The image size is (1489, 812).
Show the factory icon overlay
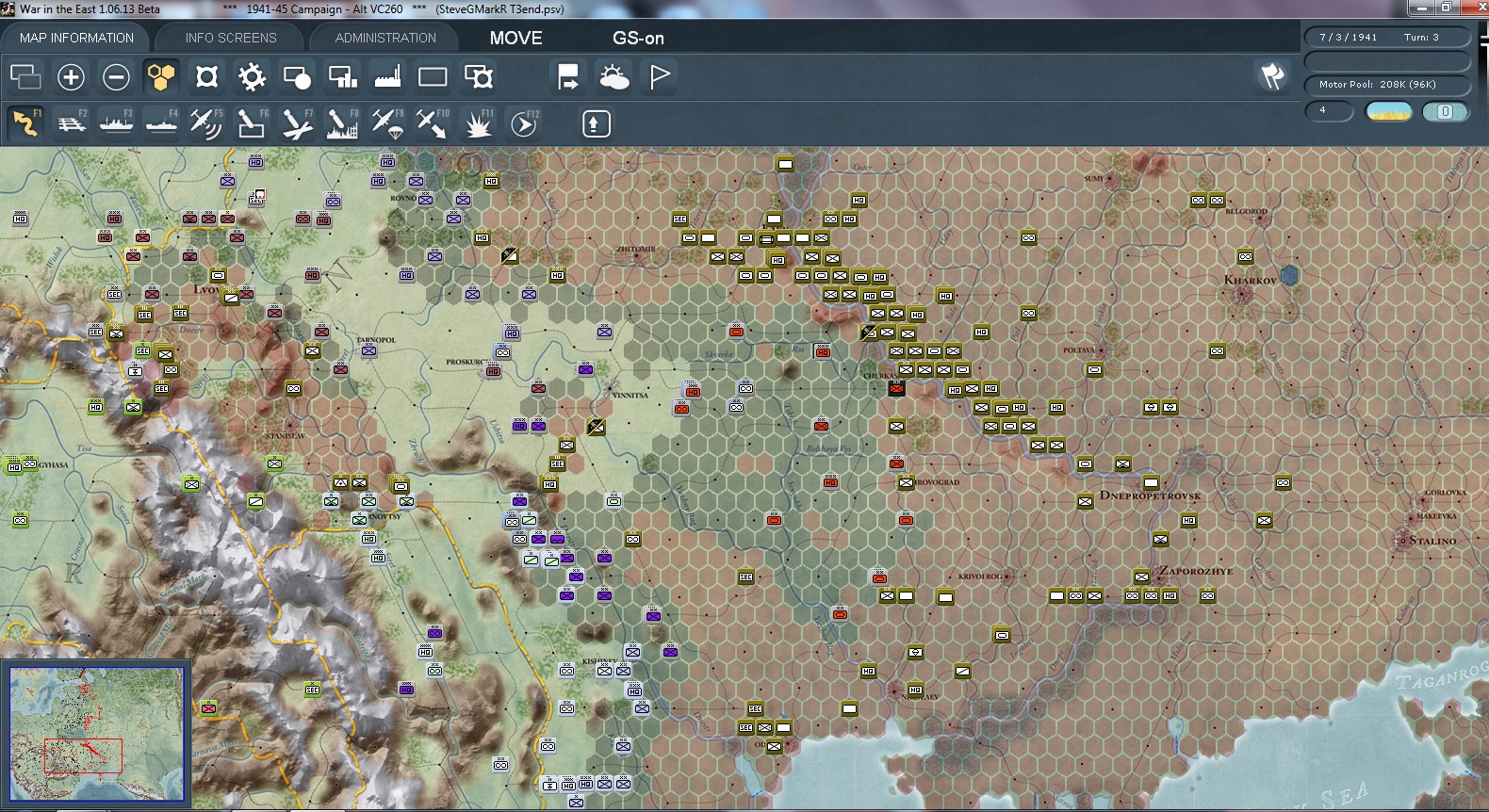coord(387,76)
